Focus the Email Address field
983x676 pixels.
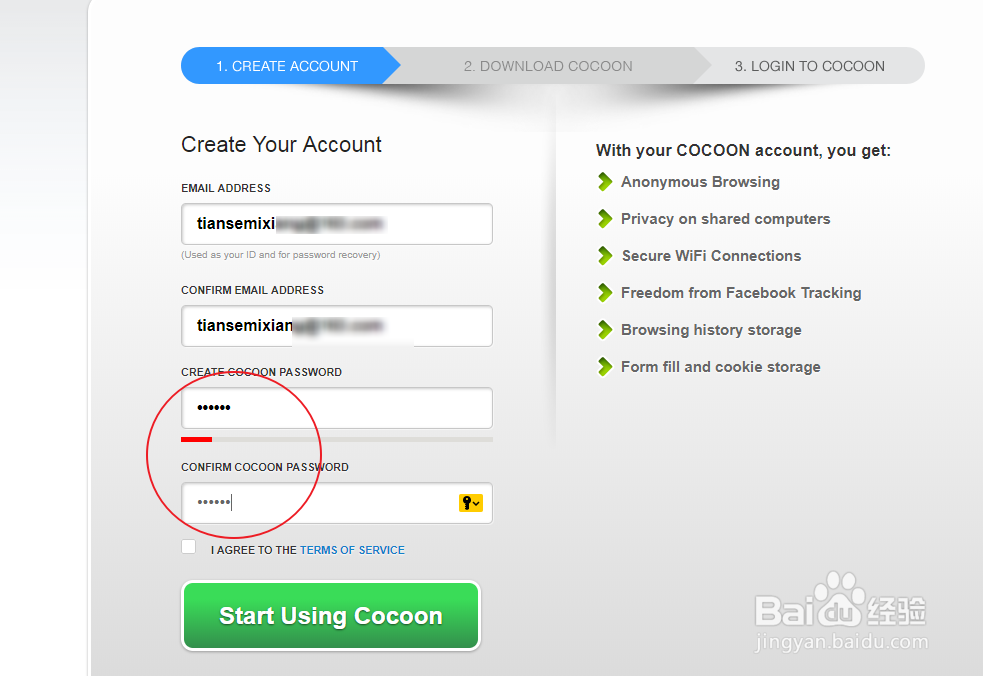[x=337, y=224]
